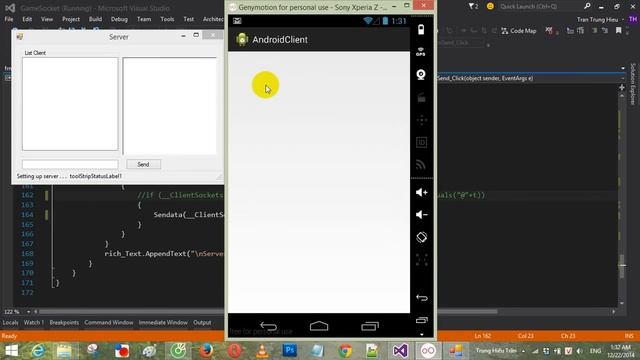Switch to the Breakpoints tab
Viewport: 640px width, 360px height.
64,322
